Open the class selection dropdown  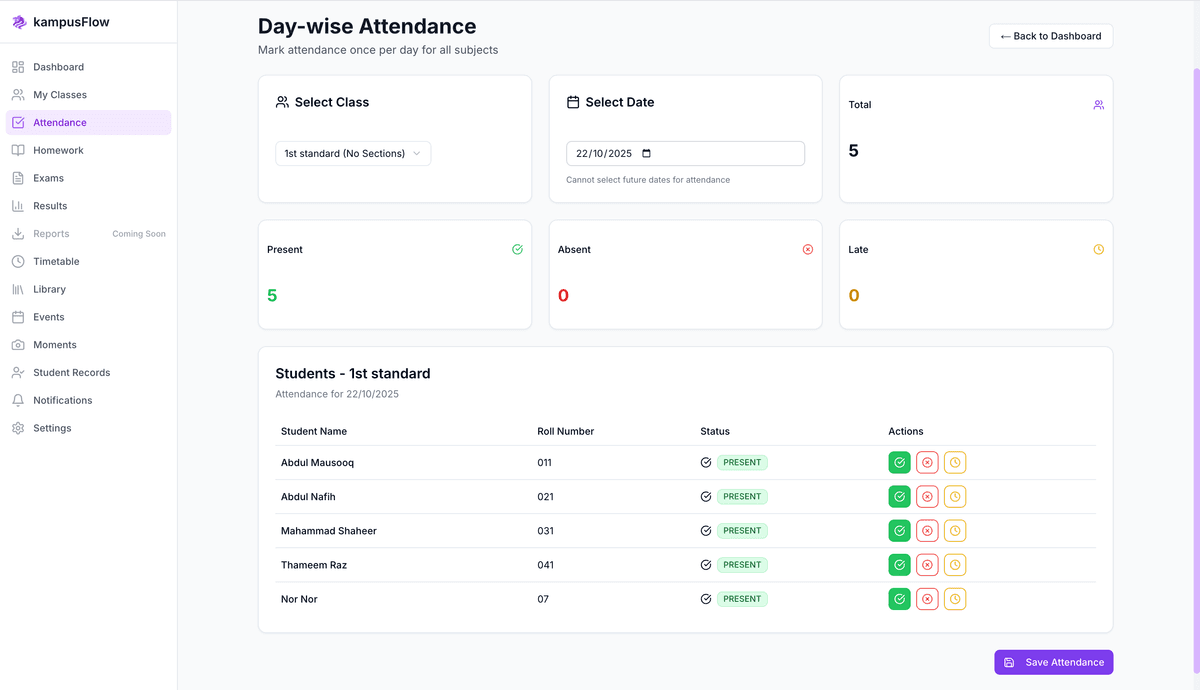[x=353, y=153]
